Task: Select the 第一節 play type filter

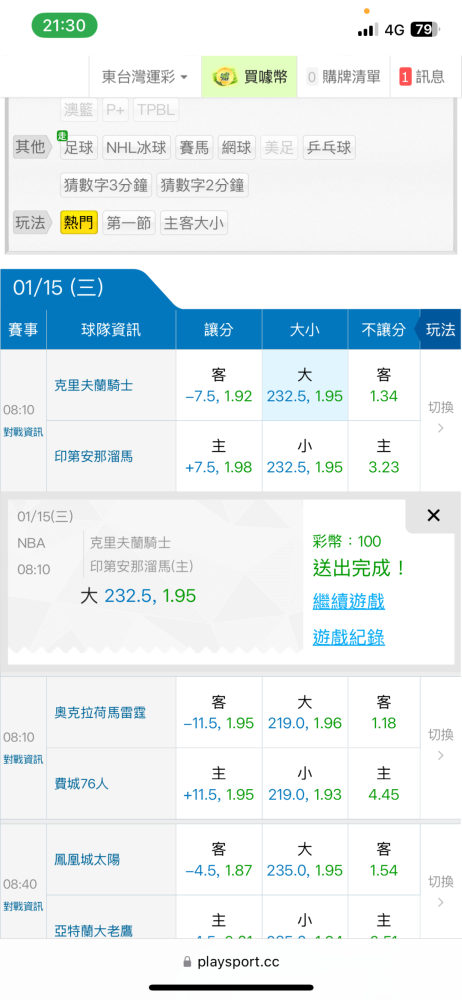Action: 129,223
